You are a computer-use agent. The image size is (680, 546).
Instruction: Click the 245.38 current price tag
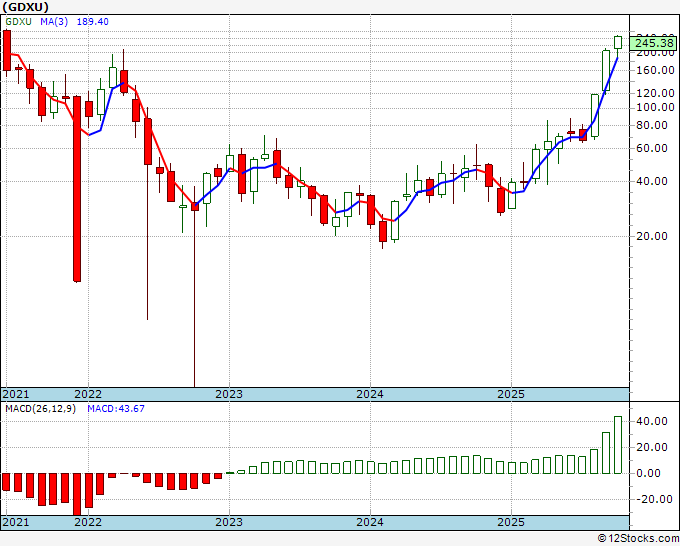654,43
